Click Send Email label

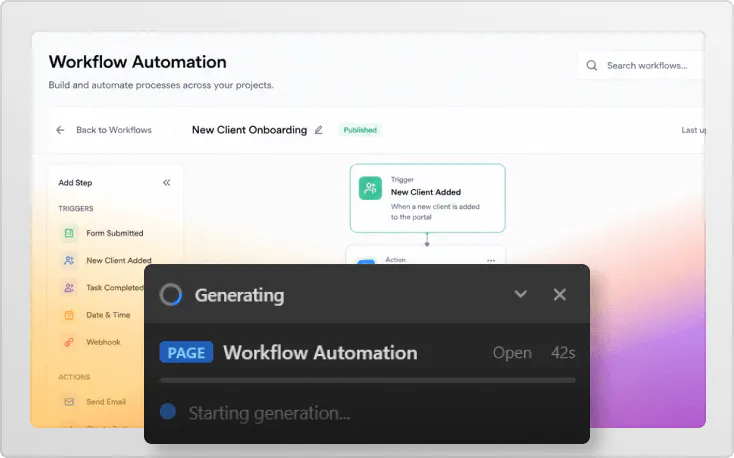pos(106,402)
